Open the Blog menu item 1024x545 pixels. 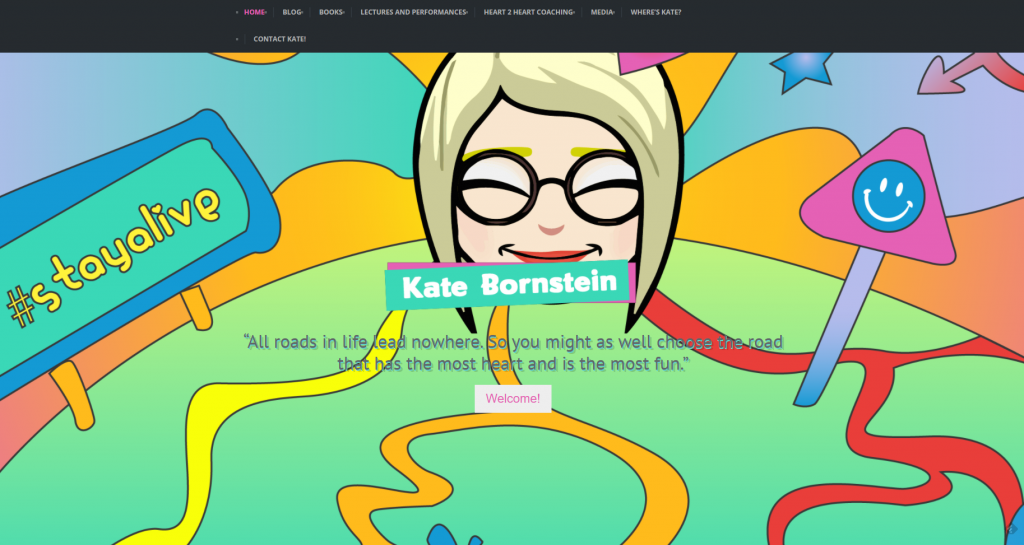pyautogui.click(x=291, y=12)
